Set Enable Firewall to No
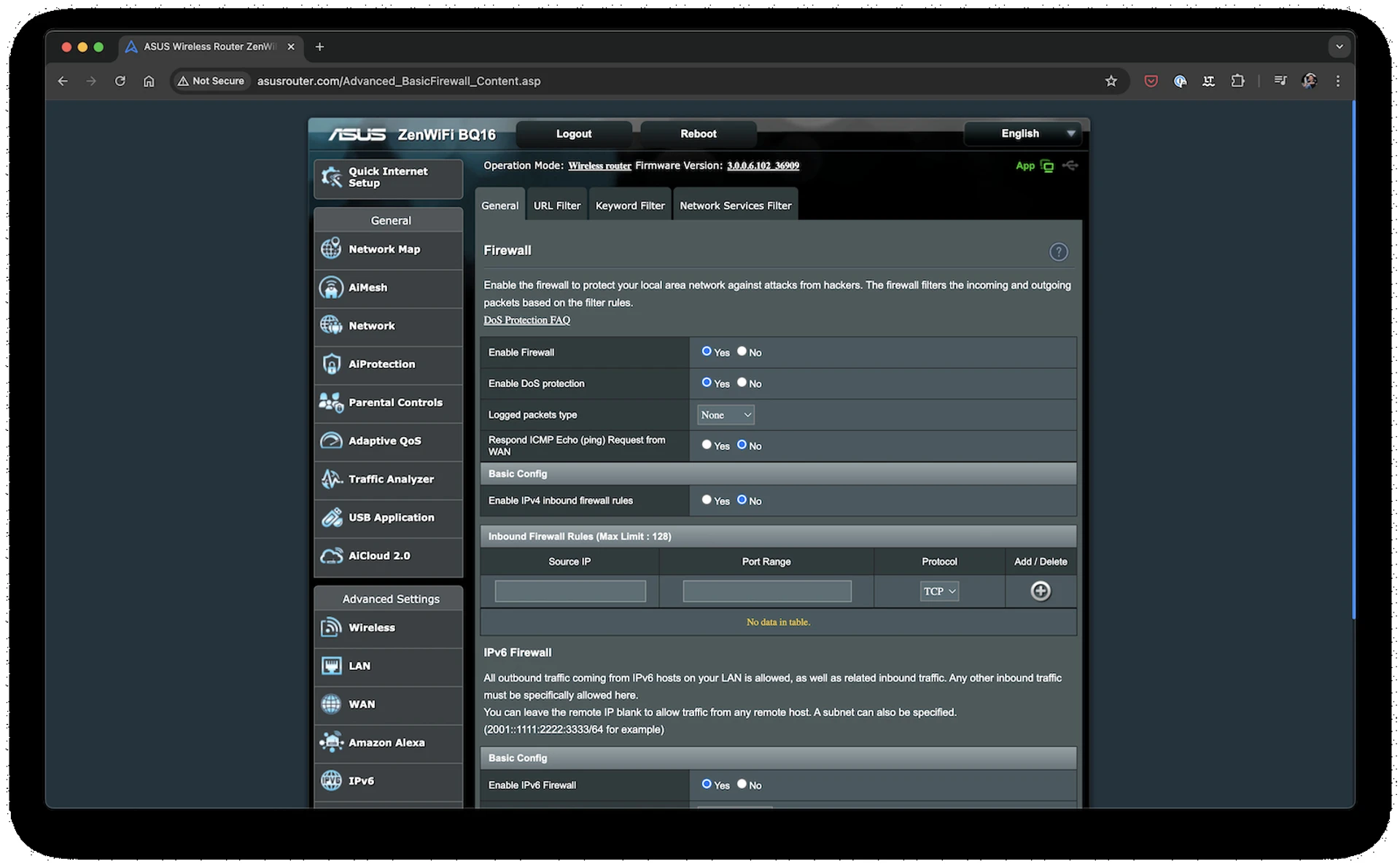 click(742, 351)
